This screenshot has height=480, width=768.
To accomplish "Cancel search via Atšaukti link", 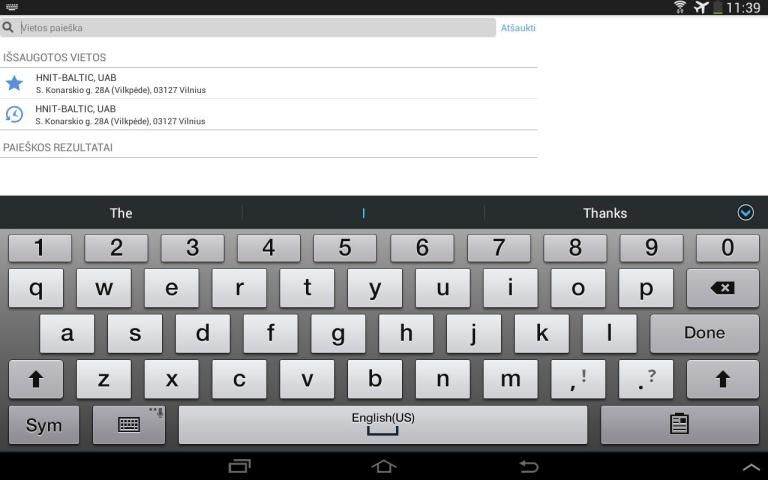I will coord(518,28).
